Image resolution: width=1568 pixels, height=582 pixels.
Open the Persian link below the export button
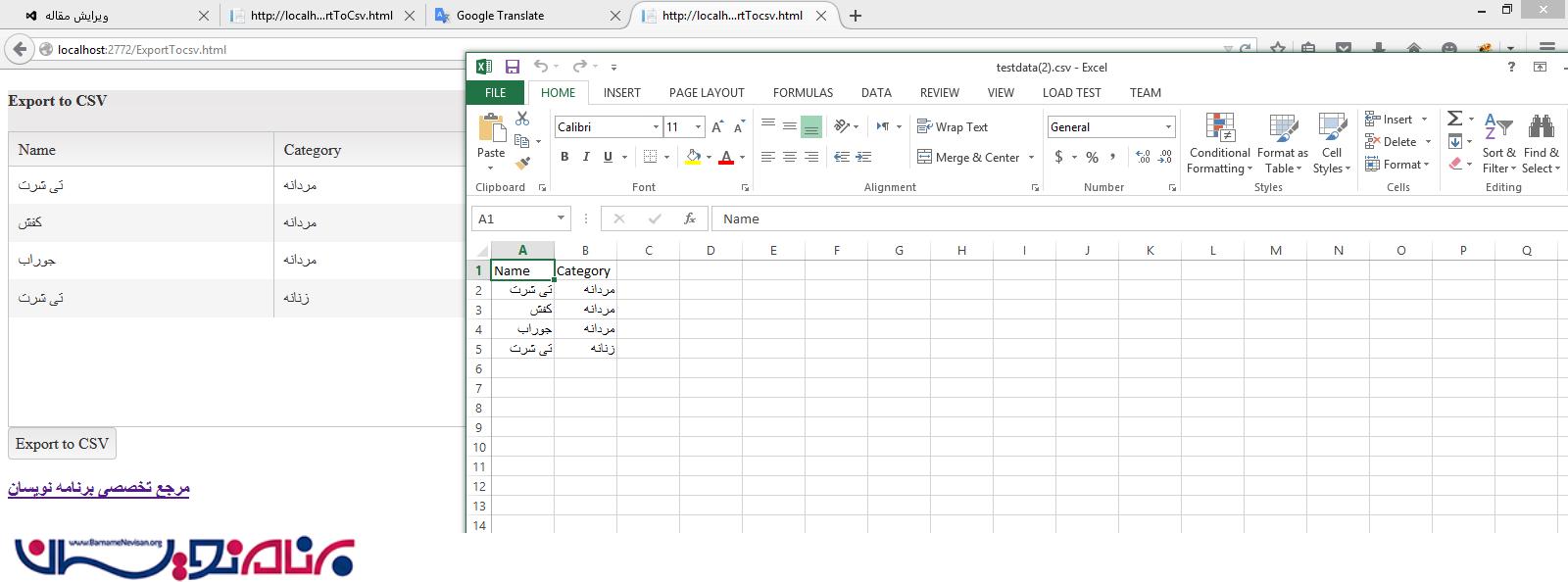click(x=98, y=488)
